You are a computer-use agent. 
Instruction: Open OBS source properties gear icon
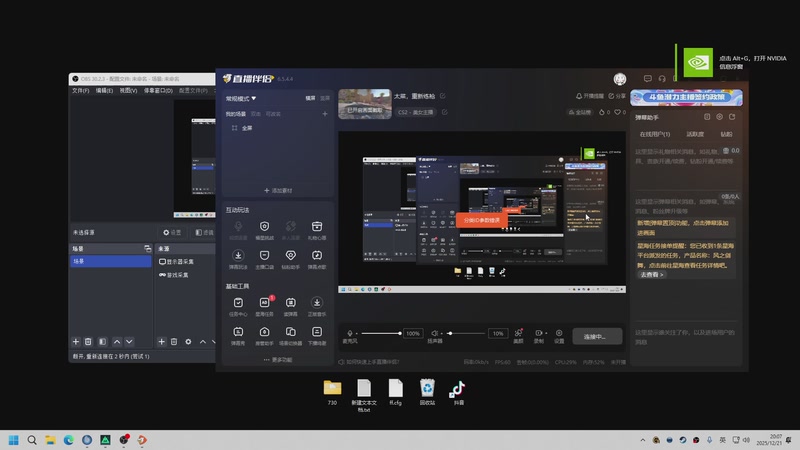coord(188,341)
